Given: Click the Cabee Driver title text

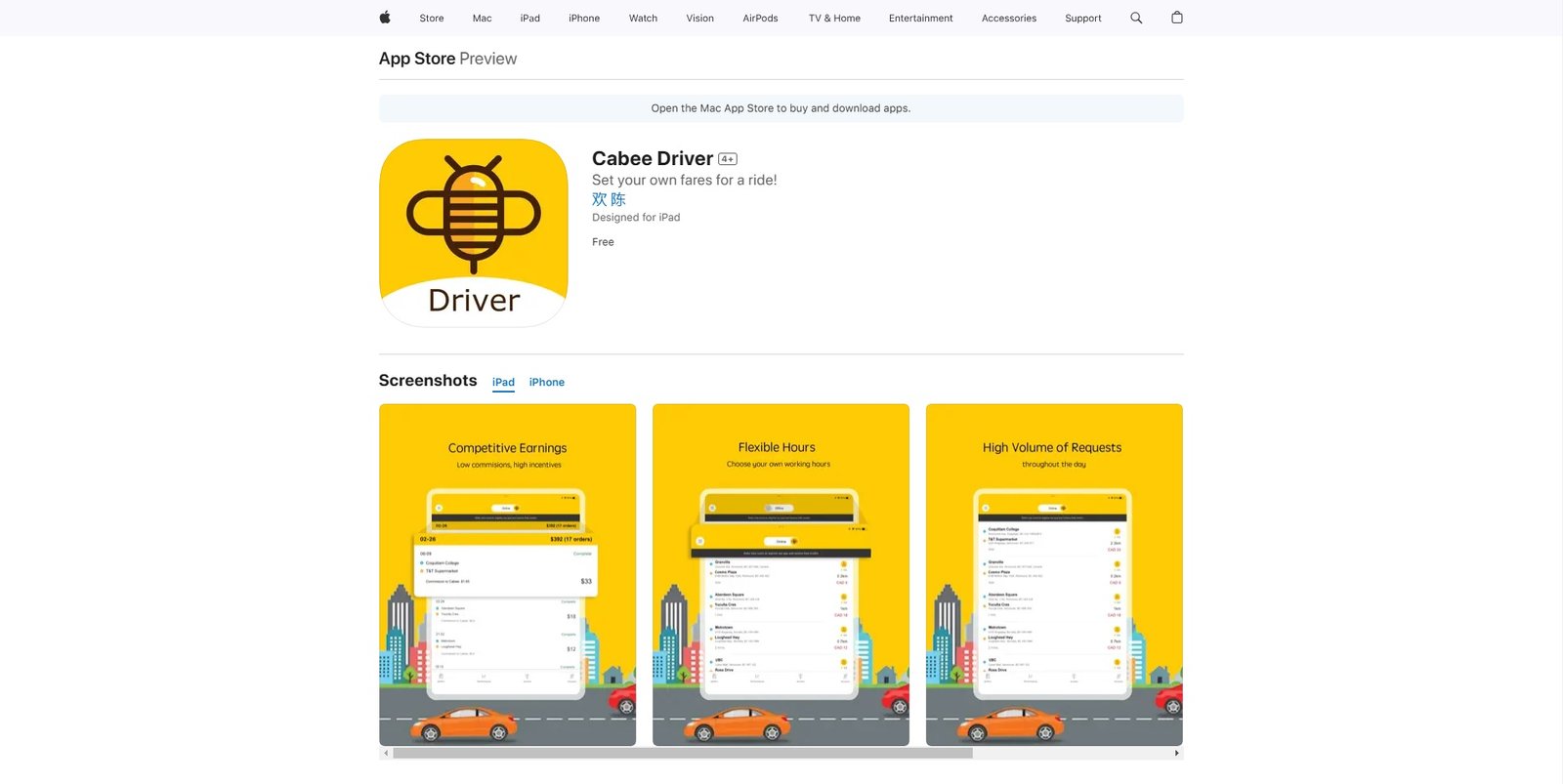Looking at the screenshot, I should (653, 159).
